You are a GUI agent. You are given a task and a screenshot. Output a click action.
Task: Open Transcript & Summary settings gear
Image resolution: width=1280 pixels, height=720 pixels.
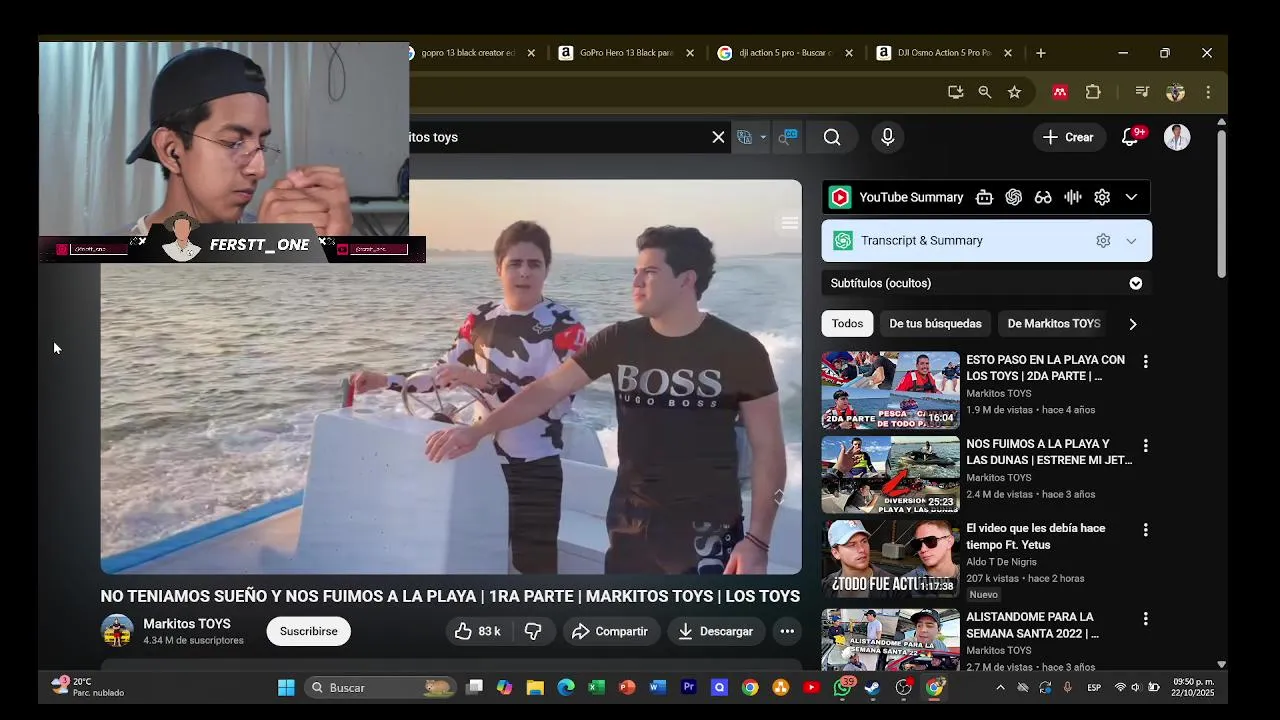[1103, 240]
